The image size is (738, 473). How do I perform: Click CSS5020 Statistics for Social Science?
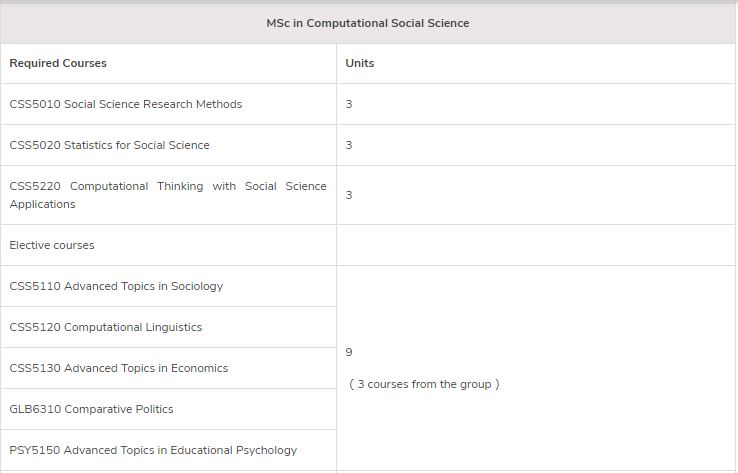point(109,145)
